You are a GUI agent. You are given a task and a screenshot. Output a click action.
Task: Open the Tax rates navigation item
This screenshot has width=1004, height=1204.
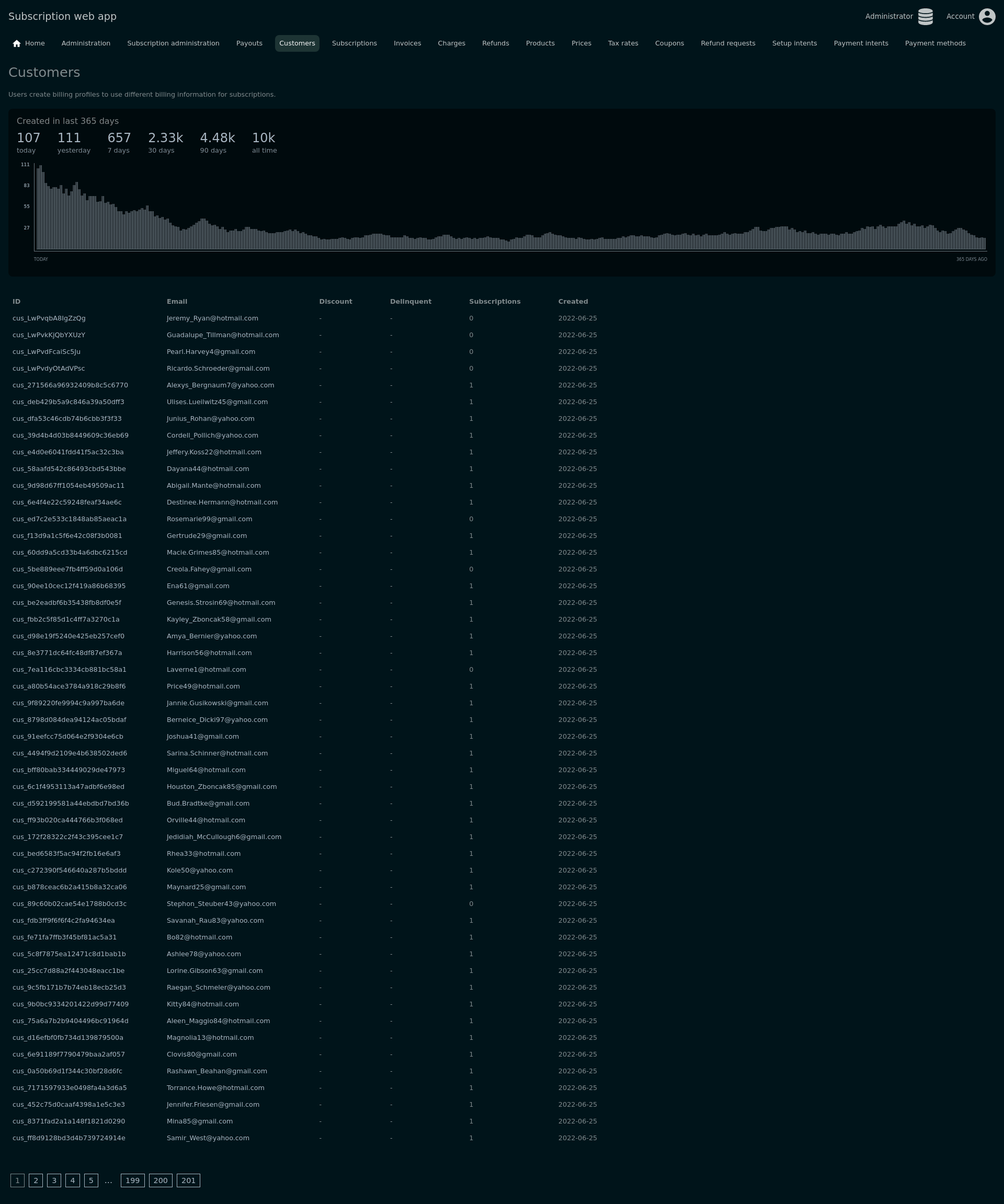tap(623, 43)
